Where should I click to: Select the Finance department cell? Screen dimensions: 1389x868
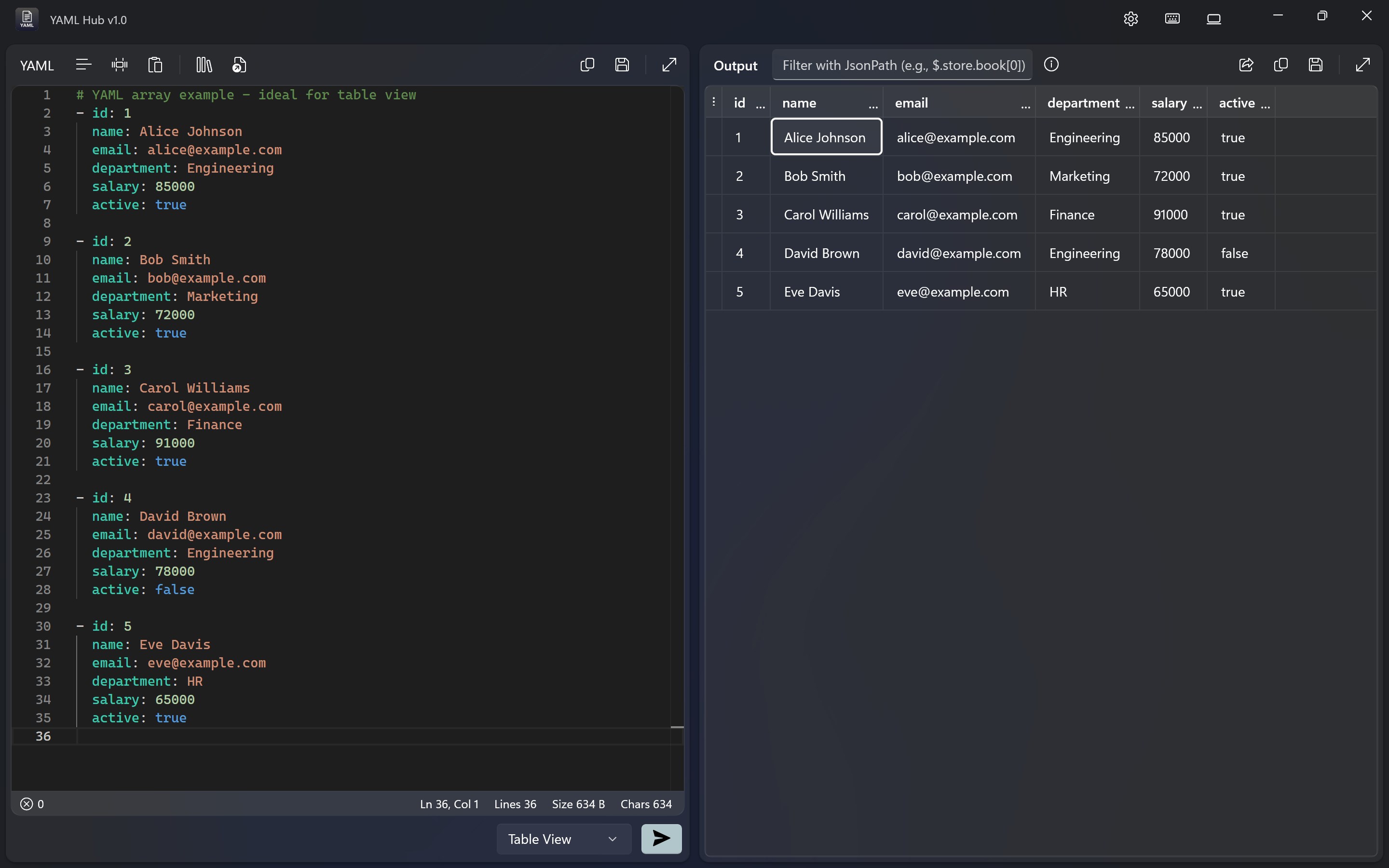pyautogui.click(x=1087, y=214)
